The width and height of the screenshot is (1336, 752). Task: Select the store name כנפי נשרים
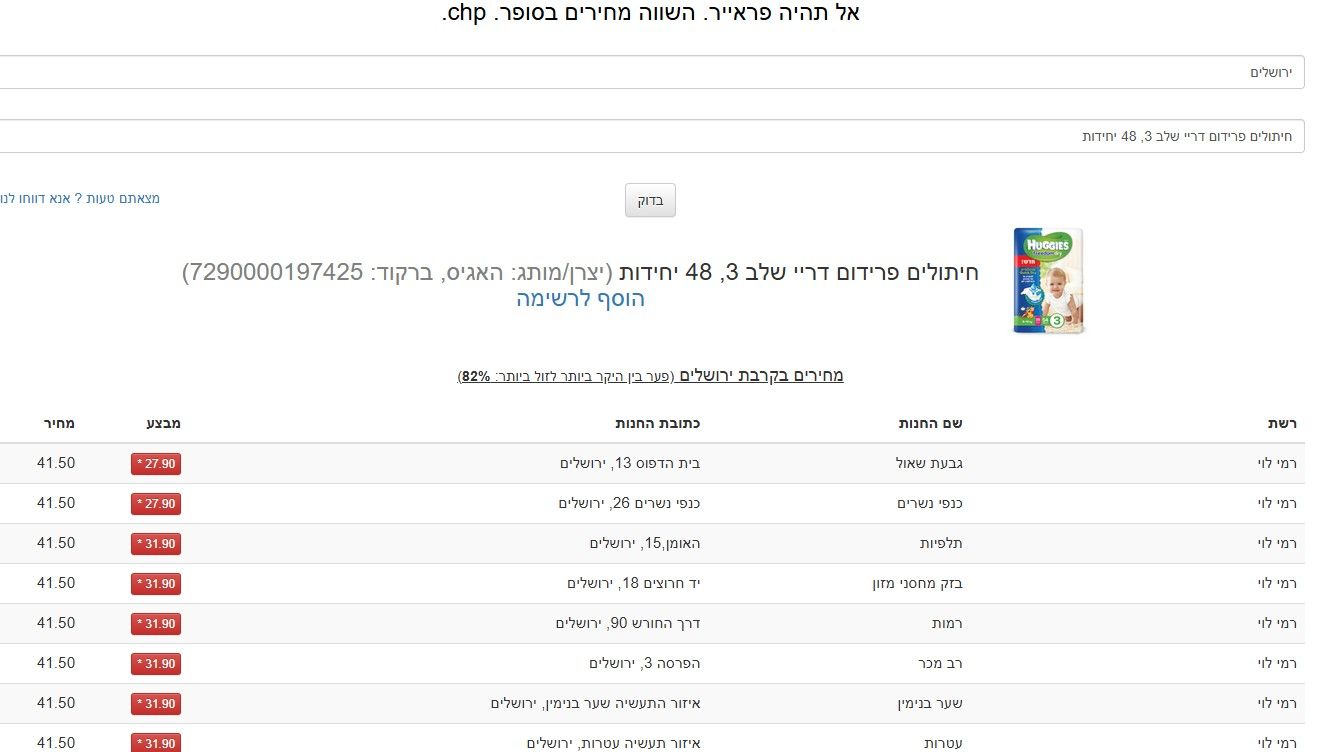(930, 503)
